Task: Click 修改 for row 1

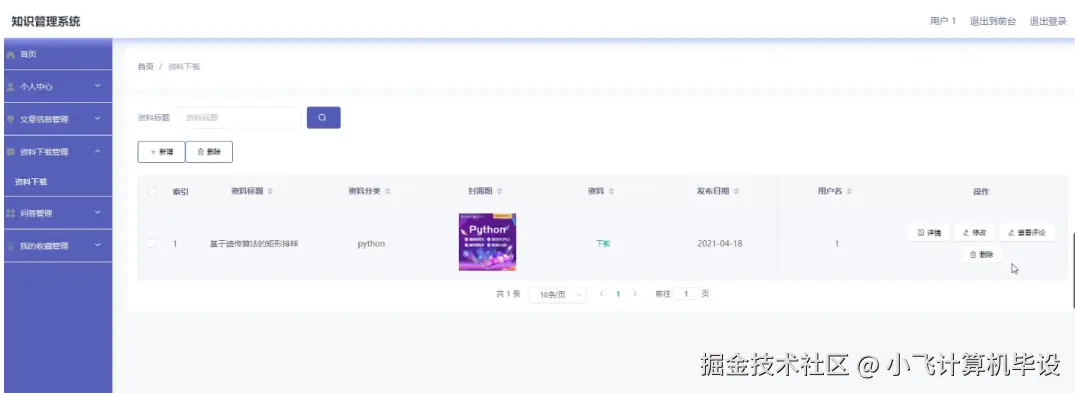Action: click(x=974, y=233)
